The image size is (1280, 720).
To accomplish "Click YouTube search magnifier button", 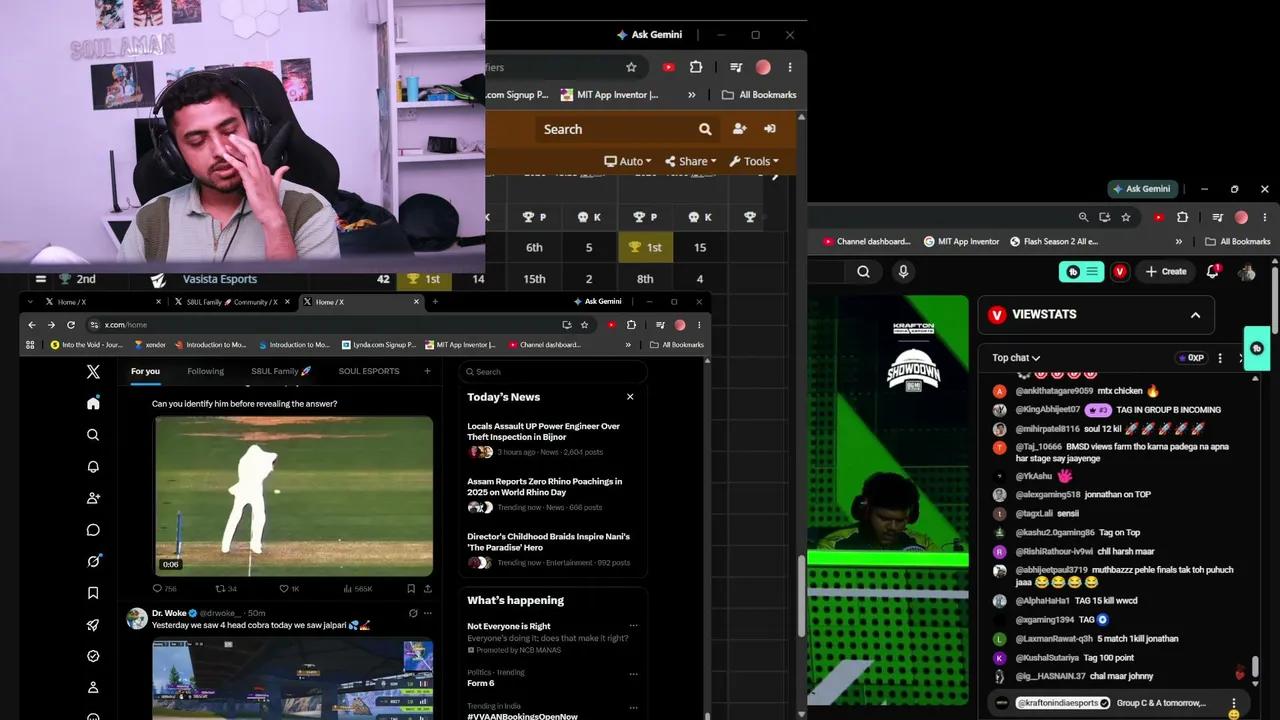I will 864,271.
